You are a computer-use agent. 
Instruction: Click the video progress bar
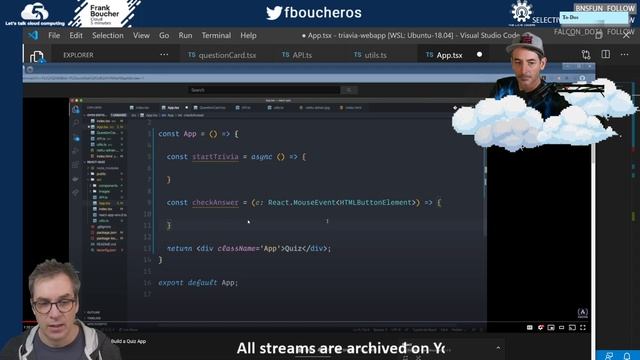pos(306,322)
